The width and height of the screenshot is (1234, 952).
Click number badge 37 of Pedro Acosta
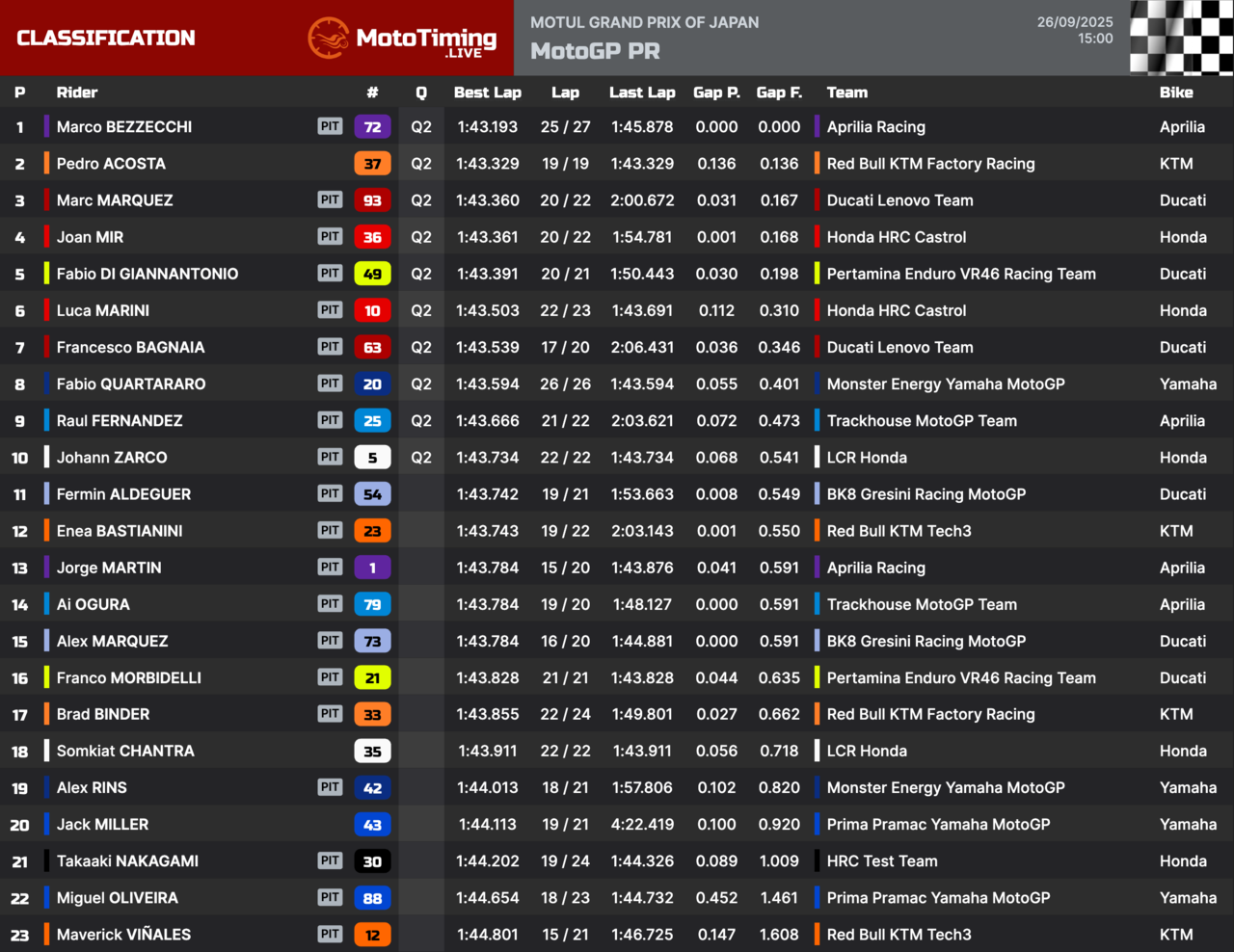tap(372, 164)
